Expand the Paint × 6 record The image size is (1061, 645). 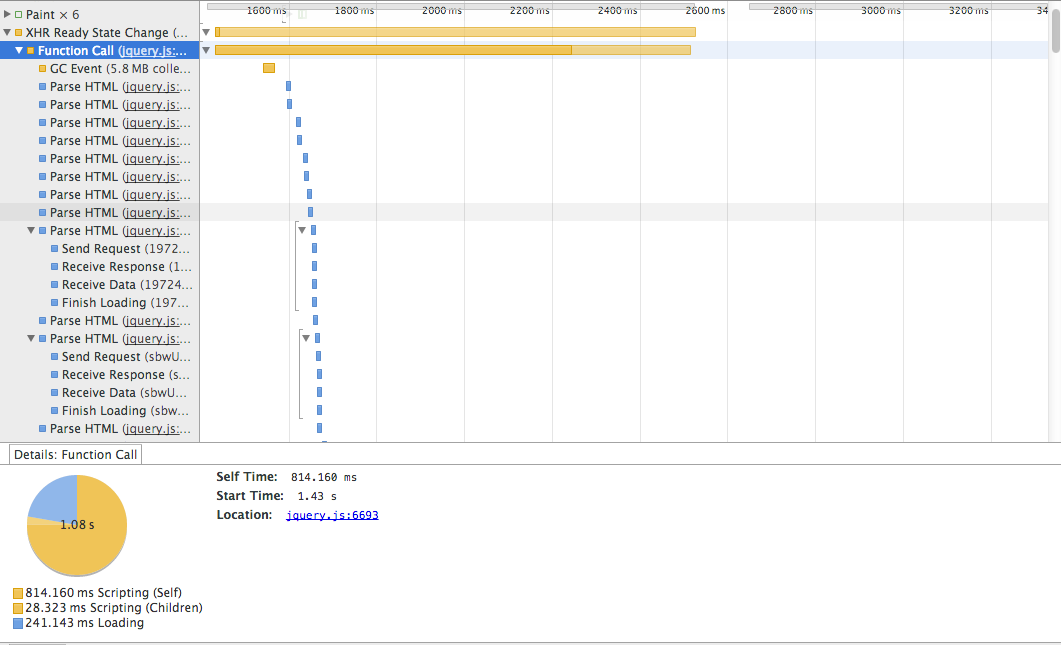pyautogui.click(x=7, y=15)
